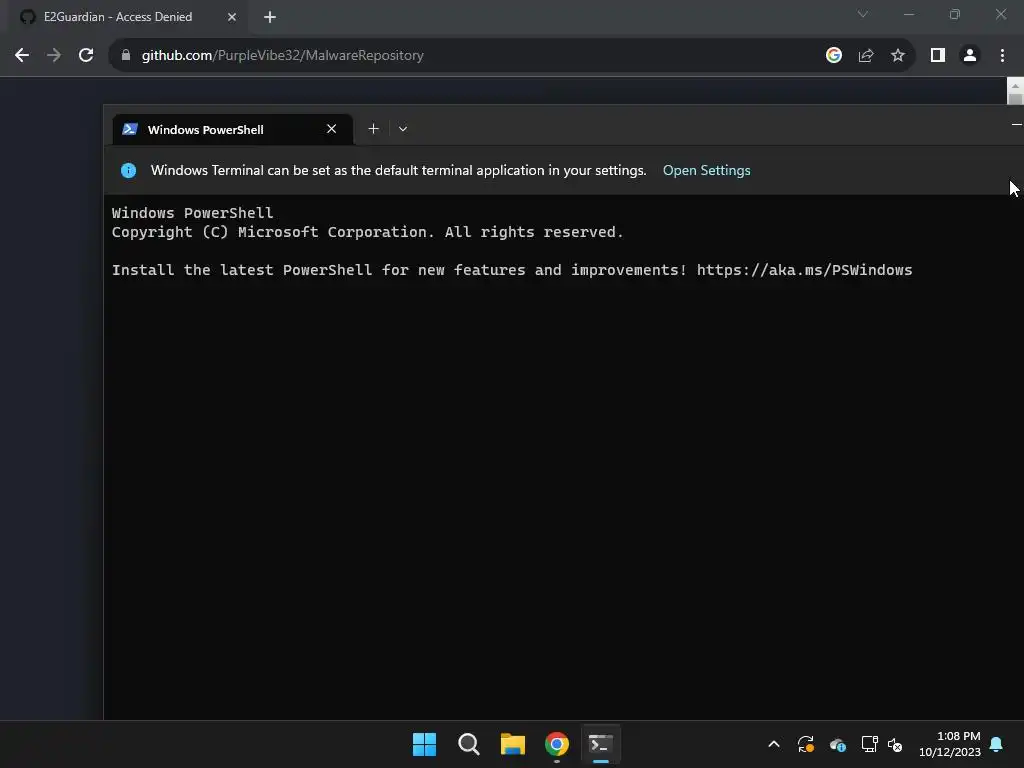
Task: Open Chrome side panel
Action: pos(938,56)
